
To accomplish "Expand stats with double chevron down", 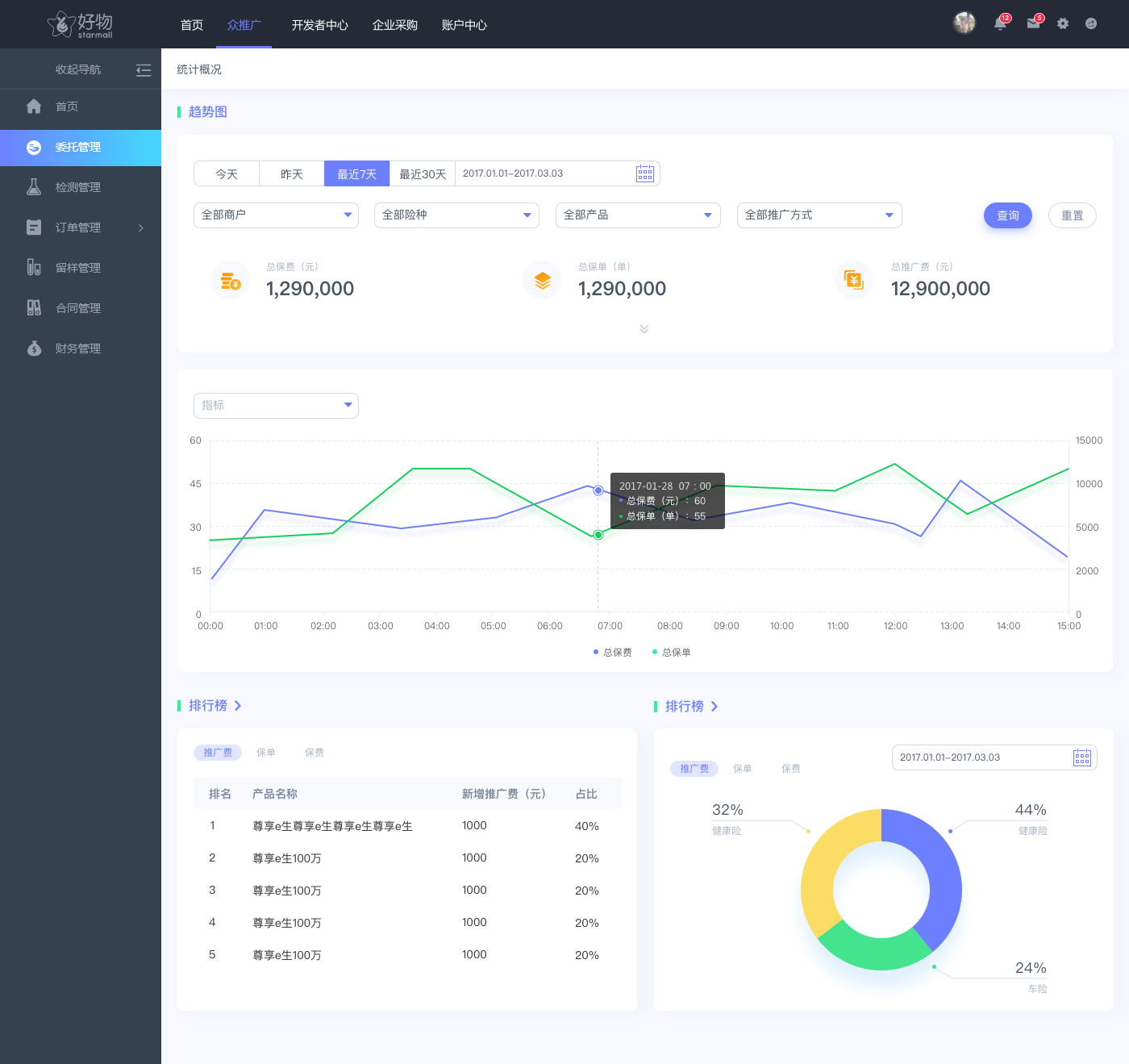I will tap(644, 329).
